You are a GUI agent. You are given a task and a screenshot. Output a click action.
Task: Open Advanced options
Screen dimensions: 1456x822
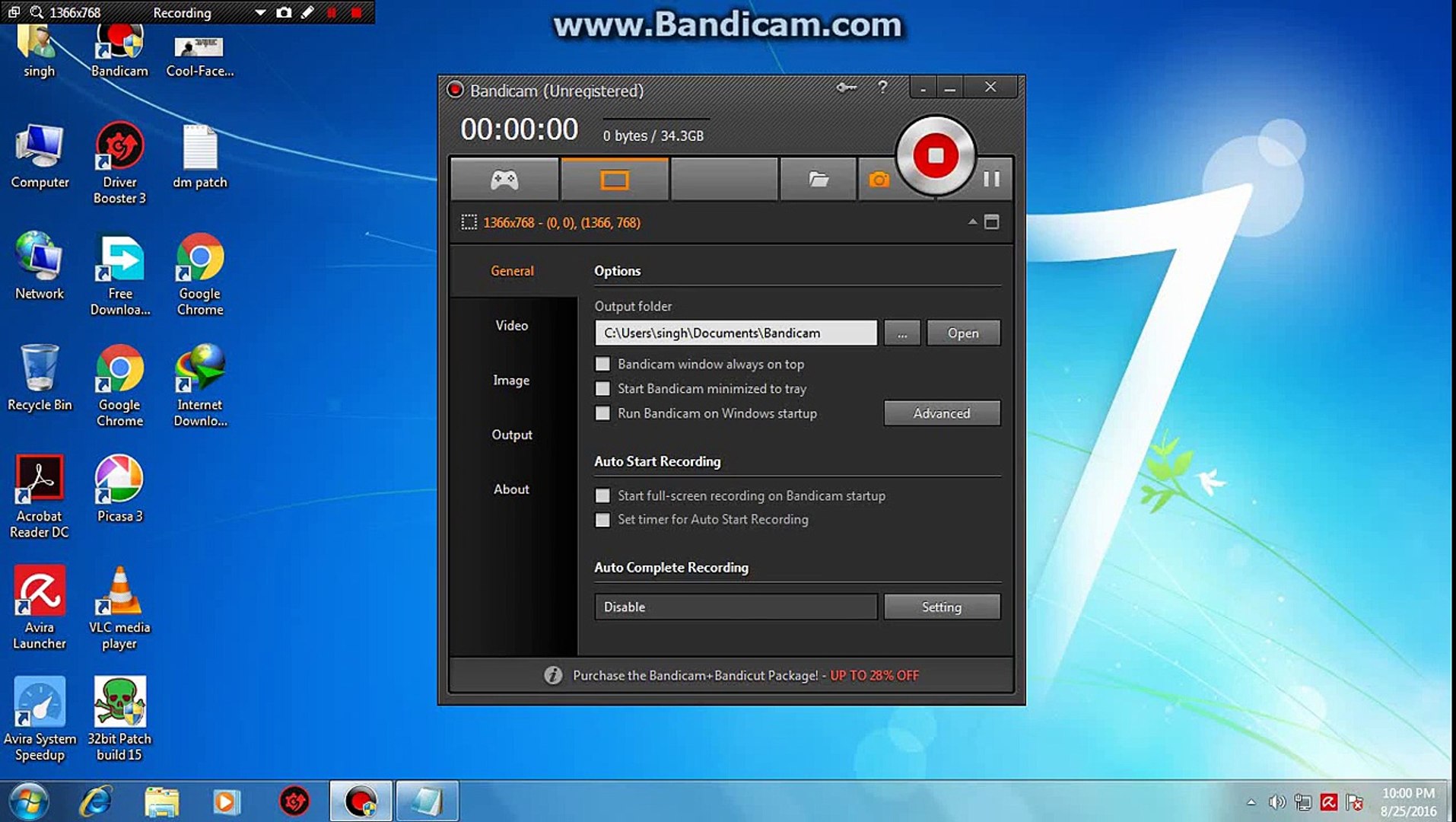coord(942,413)
